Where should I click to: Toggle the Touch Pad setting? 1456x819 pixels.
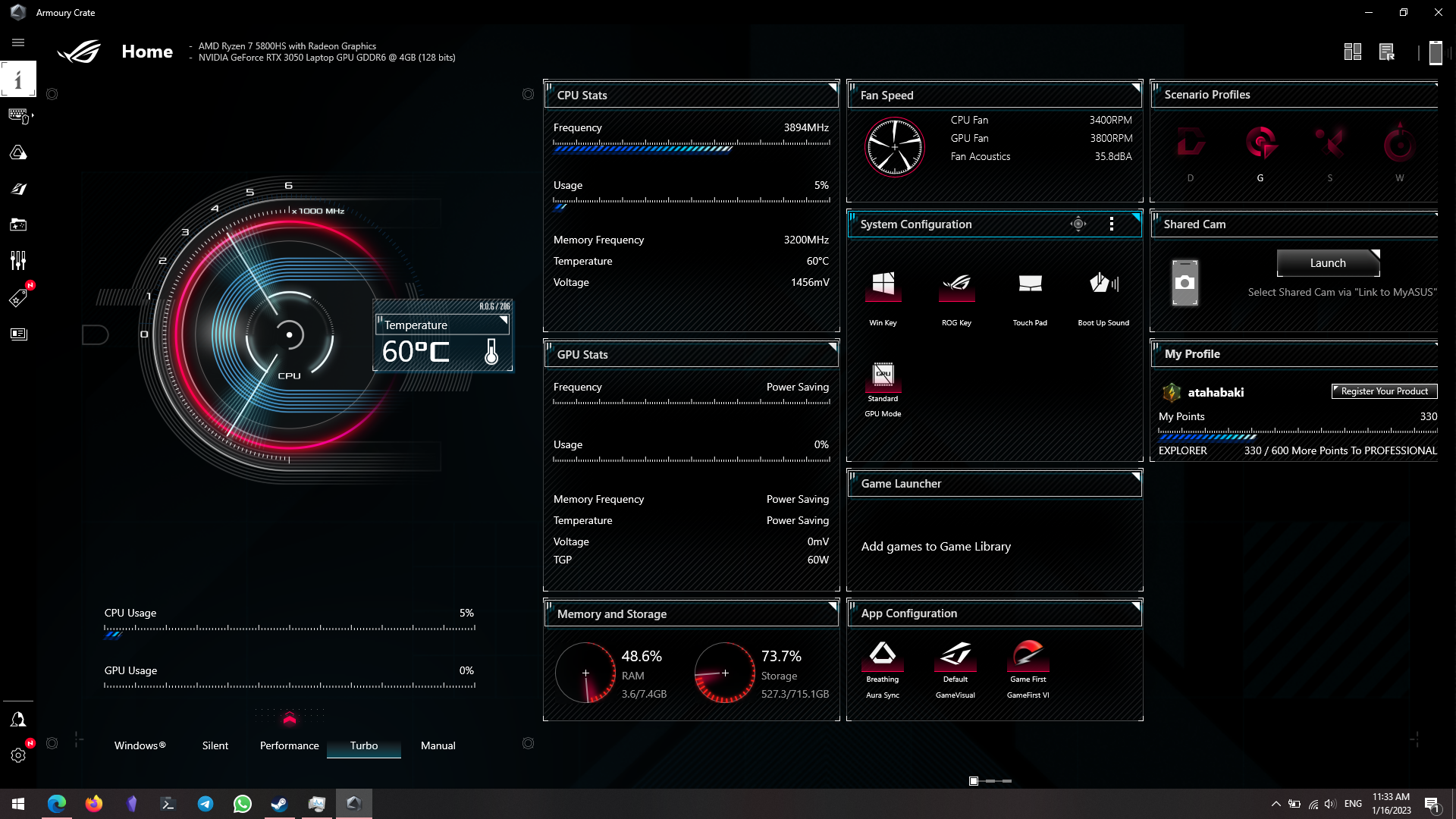(x=1030, y=284)
